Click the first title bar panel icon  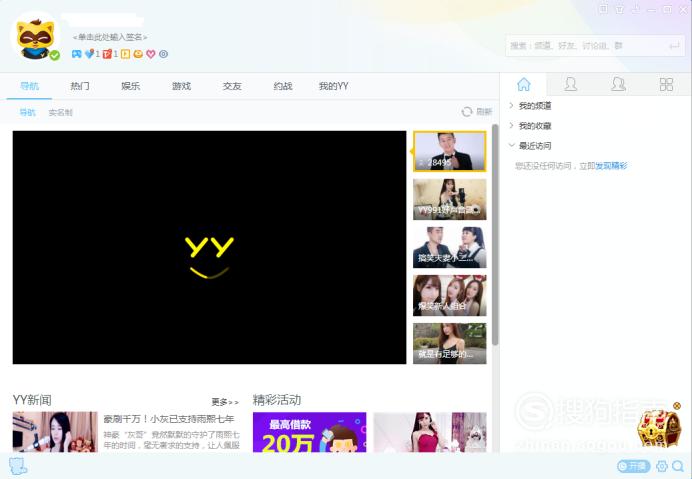(603, 8)
